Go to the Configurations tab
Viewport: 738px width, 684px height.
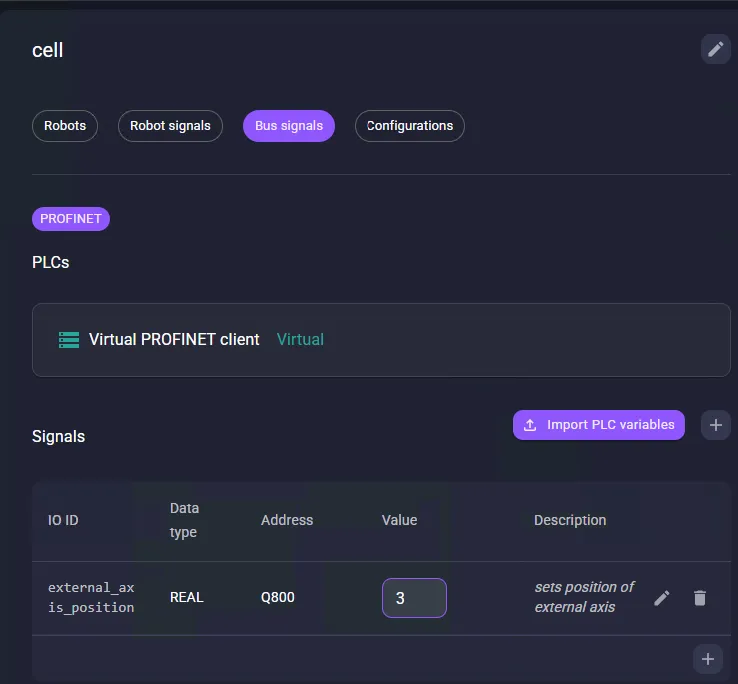[x=410, y=126]
